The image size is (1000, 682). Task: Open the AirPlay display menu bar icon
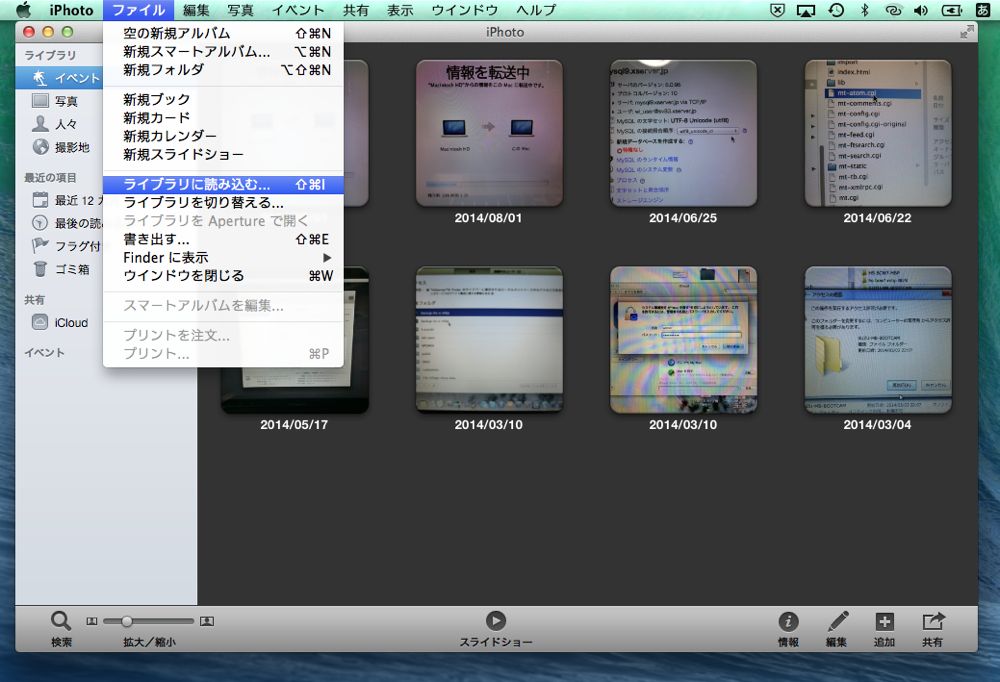[x=806, y=10]
